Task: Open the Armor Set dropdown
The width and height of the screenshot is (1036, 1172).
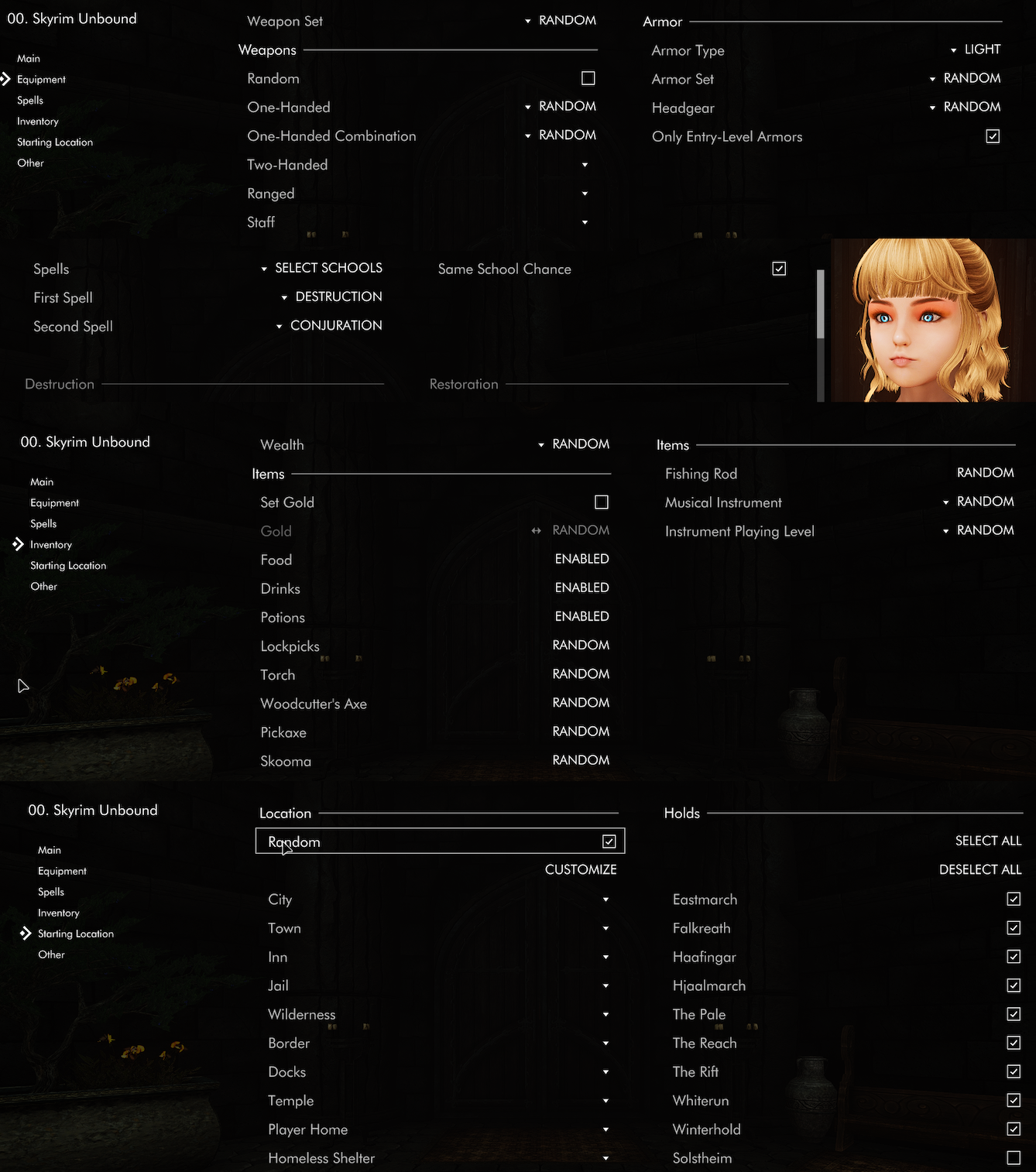Action: (x=965, y=78)
